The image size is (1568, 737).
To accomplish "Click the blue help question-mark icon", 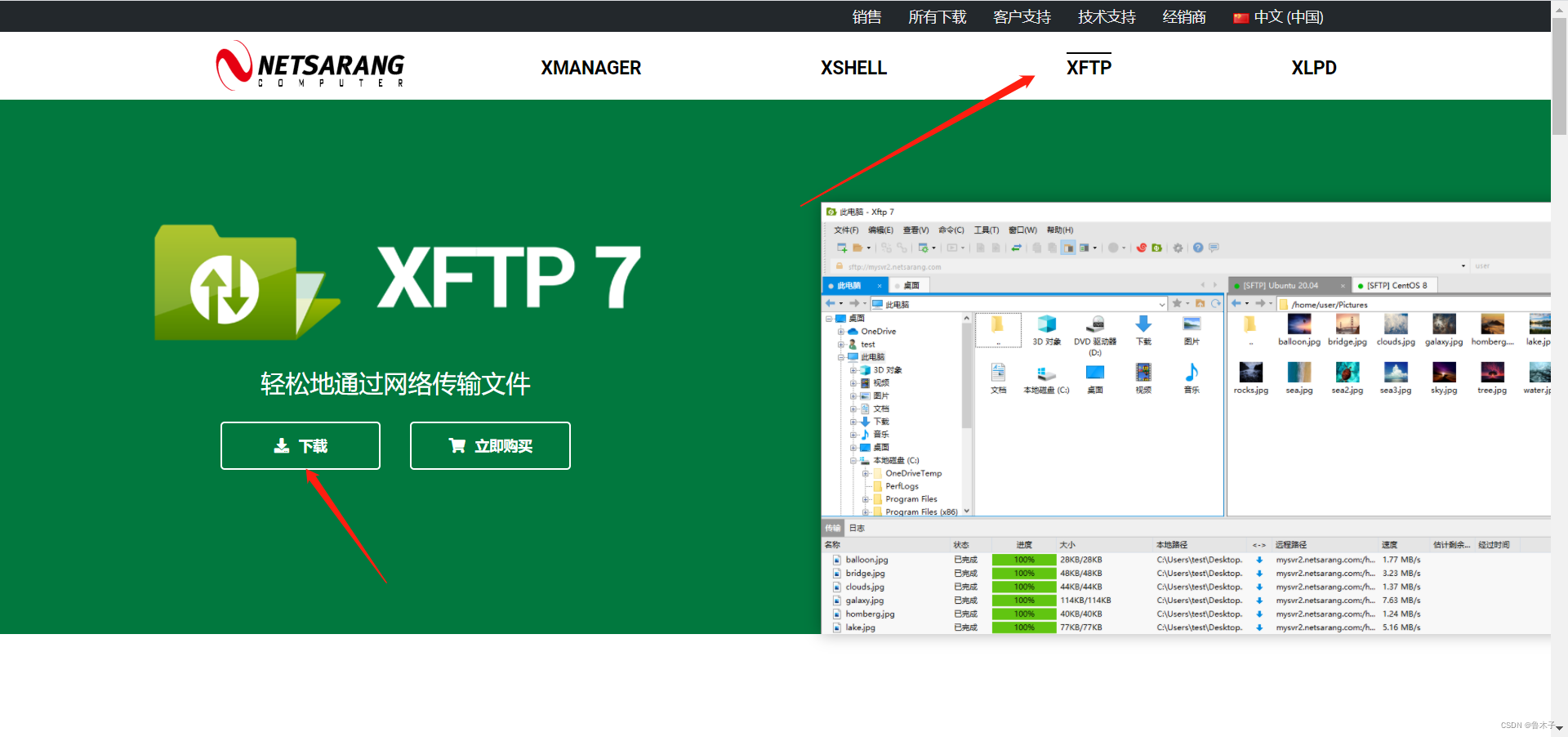I will (1198, 248).
